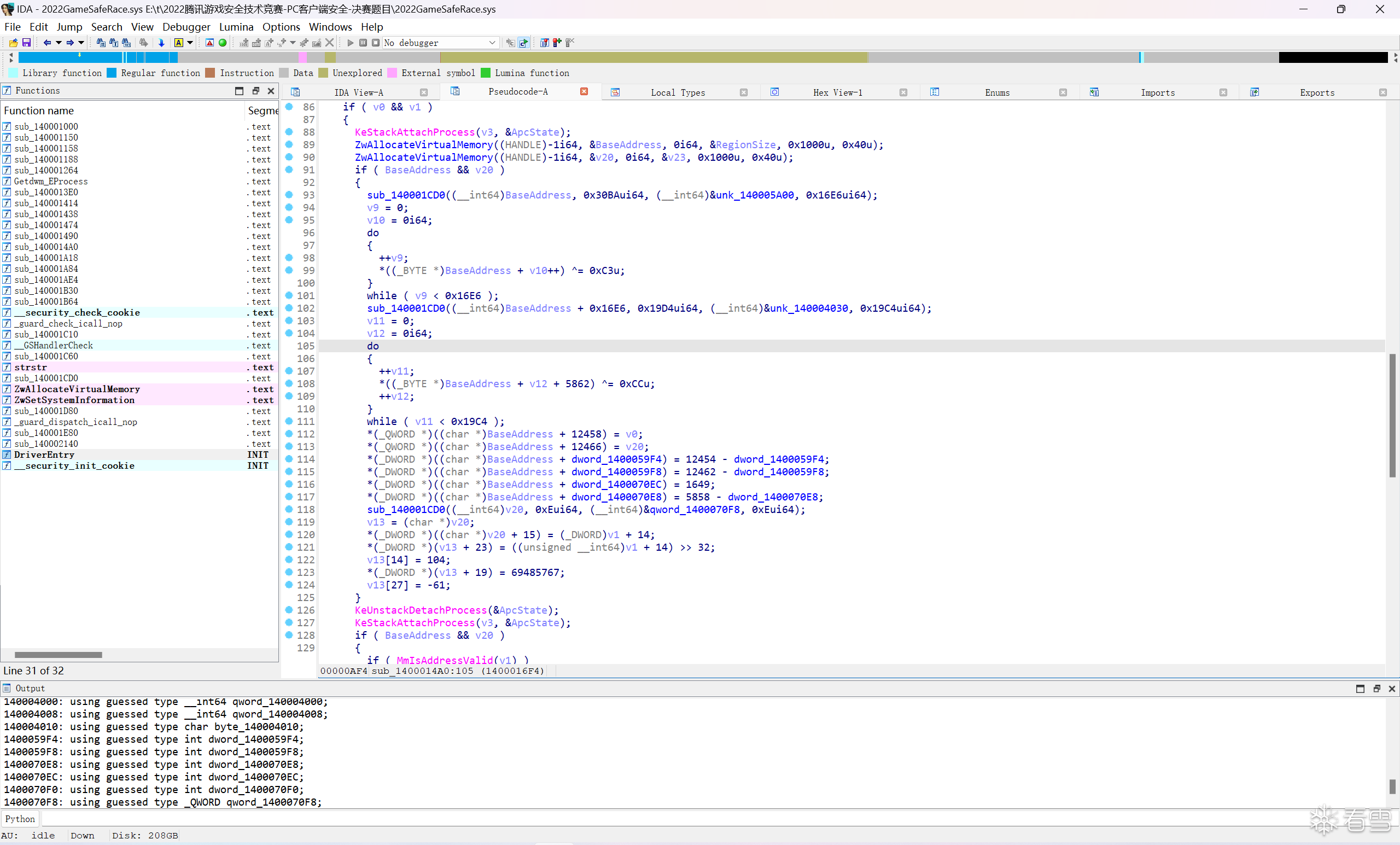The image size is (1400, 845).
Task: Click the open file folder icon
Action: tap(13, 43)
